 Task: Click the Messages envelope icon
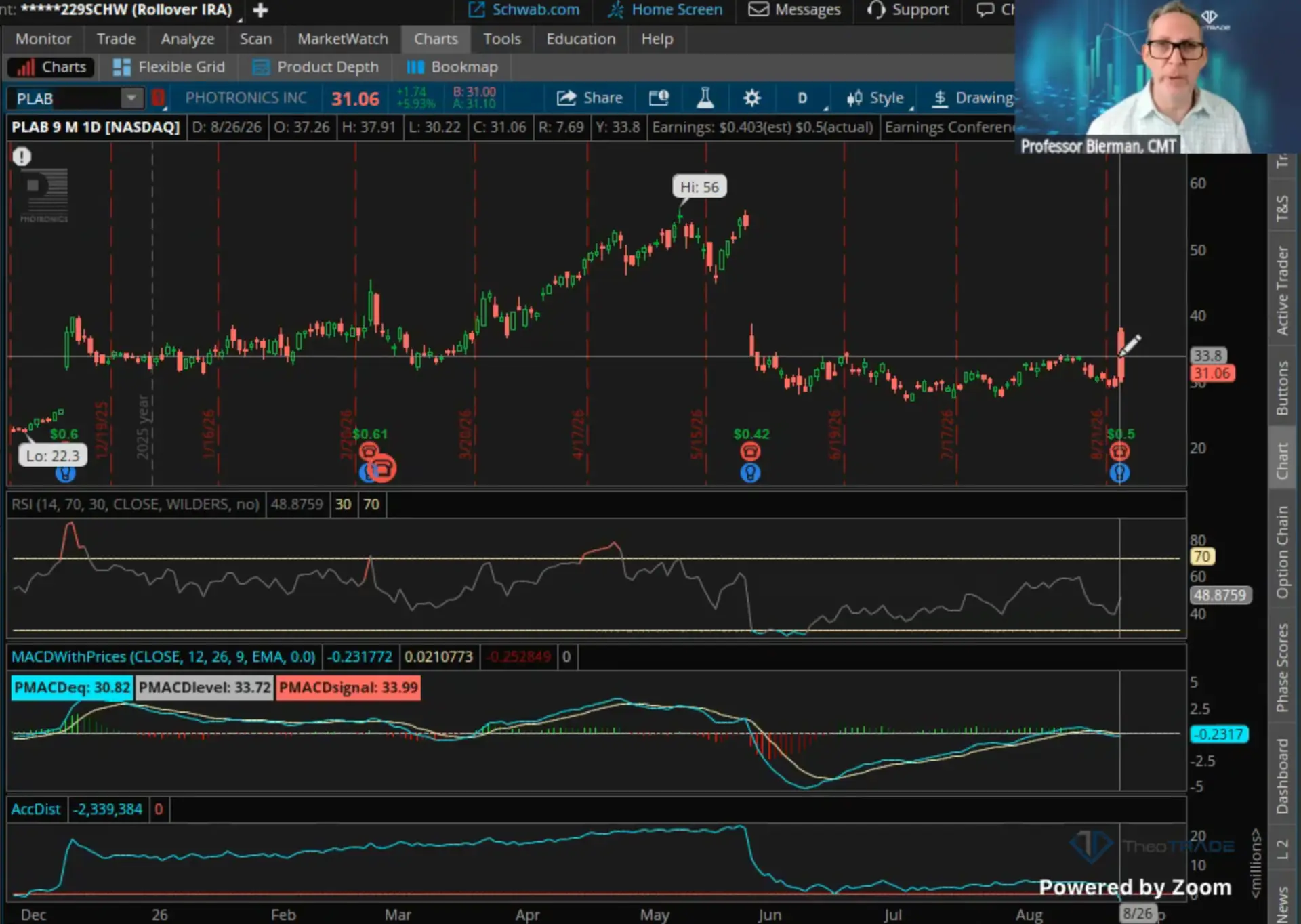pos(758,9)
